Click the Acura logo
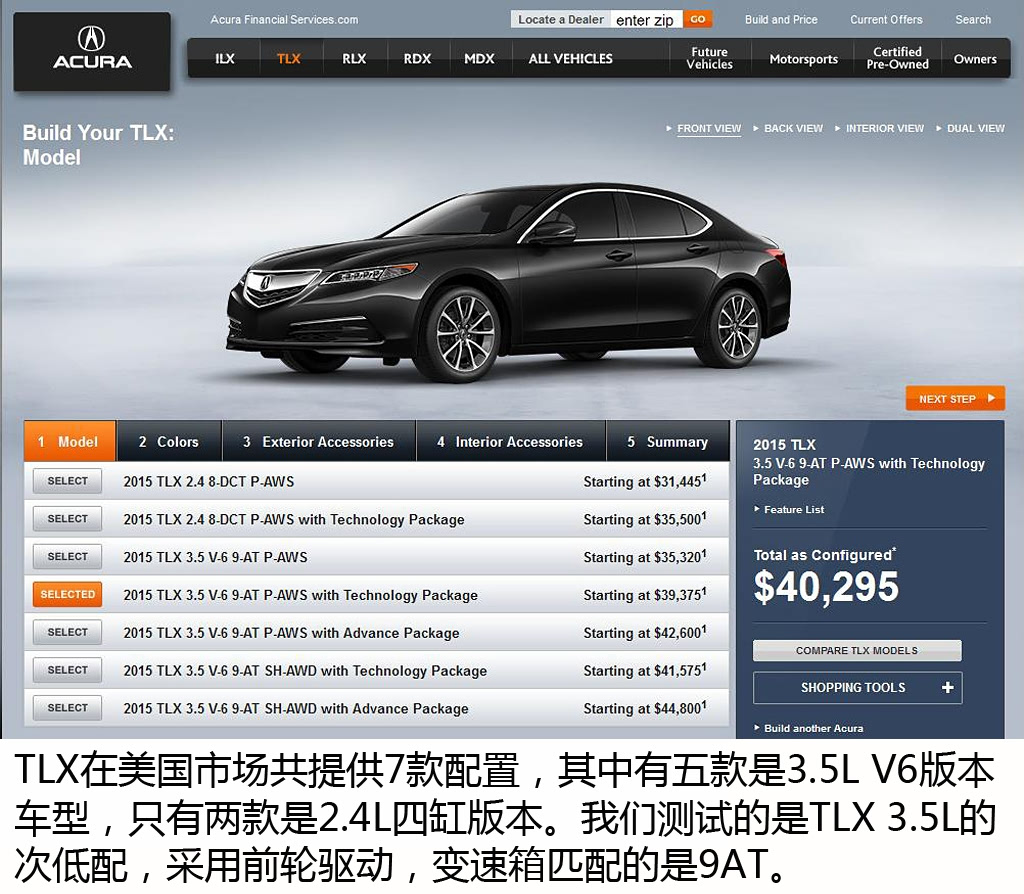1024x894 pixels. tap(92, 51)
